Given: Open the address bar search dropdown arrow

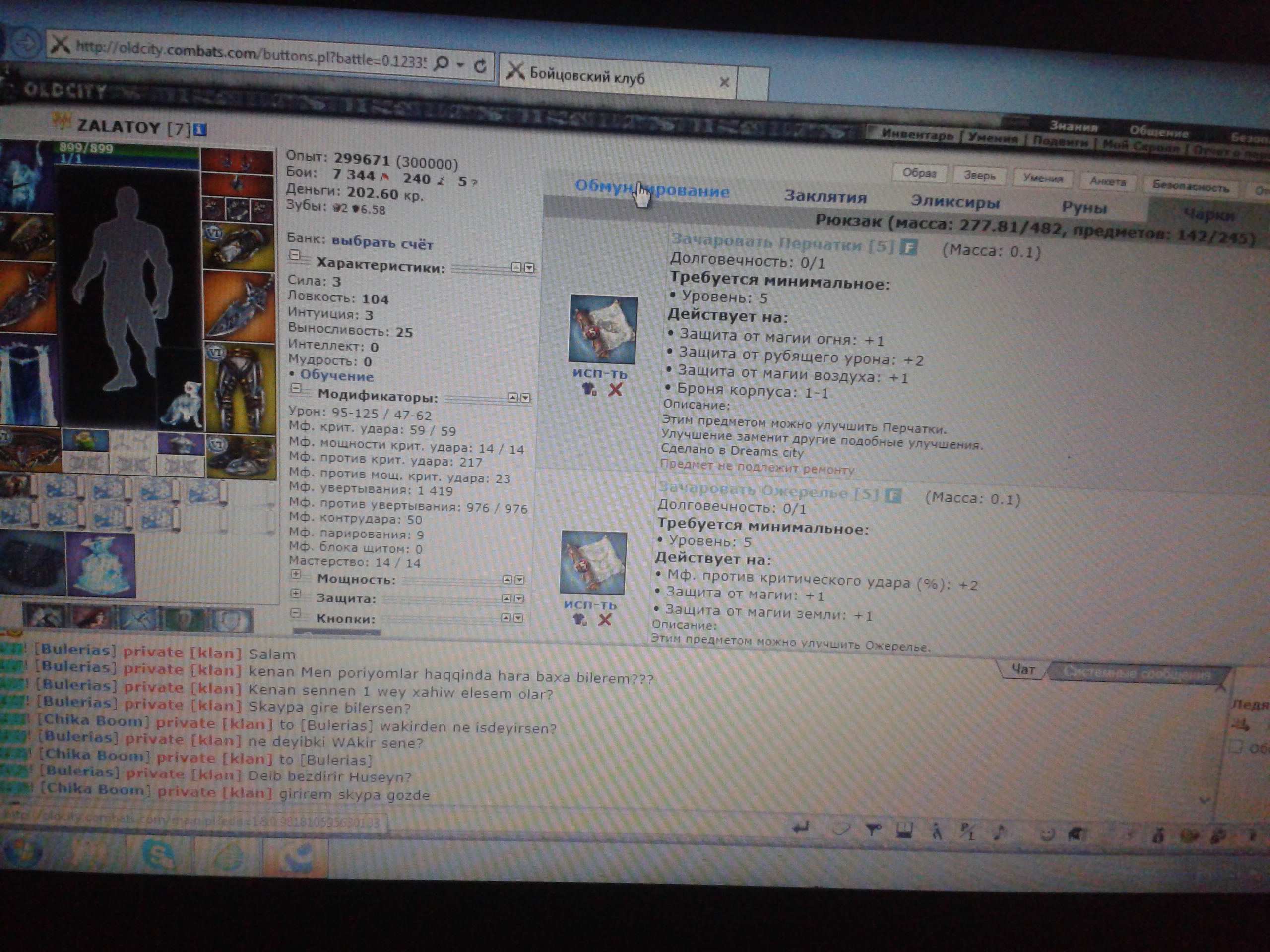Looking at the screenshot, I should 460,64.
